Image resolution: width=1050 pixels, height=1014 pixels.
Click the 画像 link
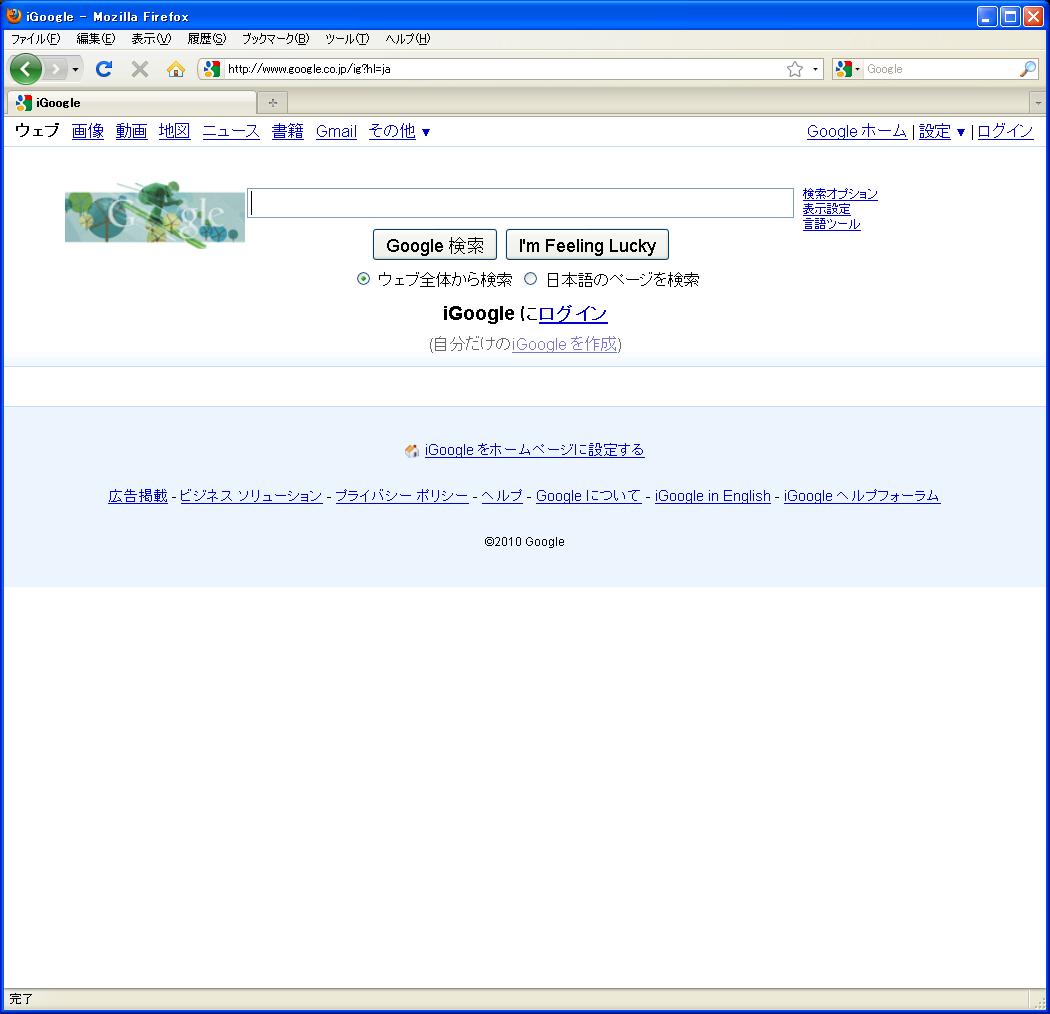(x=88, y=131)
